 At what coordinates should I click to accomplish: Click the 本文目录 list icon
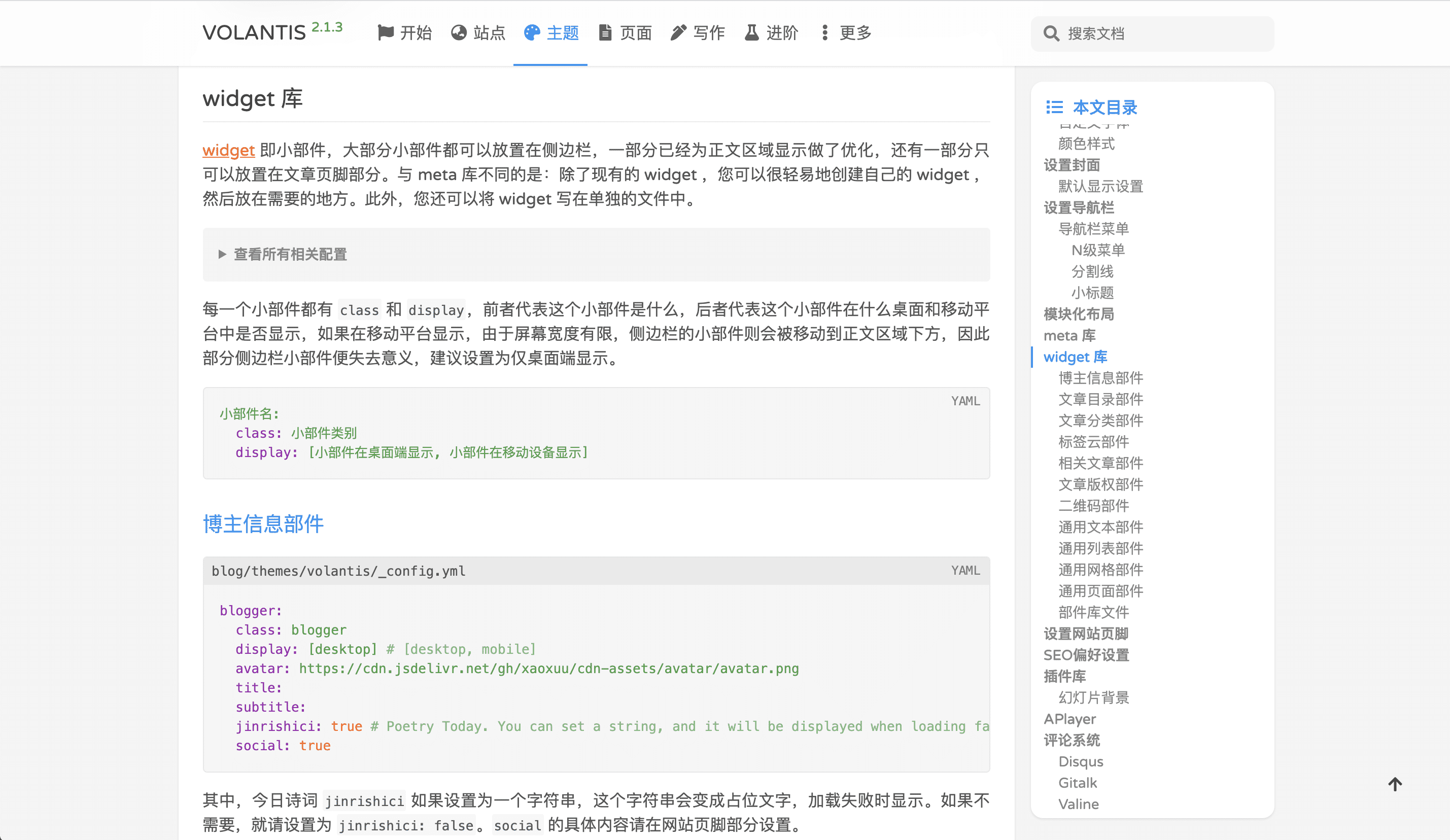tap(1054, 107)
